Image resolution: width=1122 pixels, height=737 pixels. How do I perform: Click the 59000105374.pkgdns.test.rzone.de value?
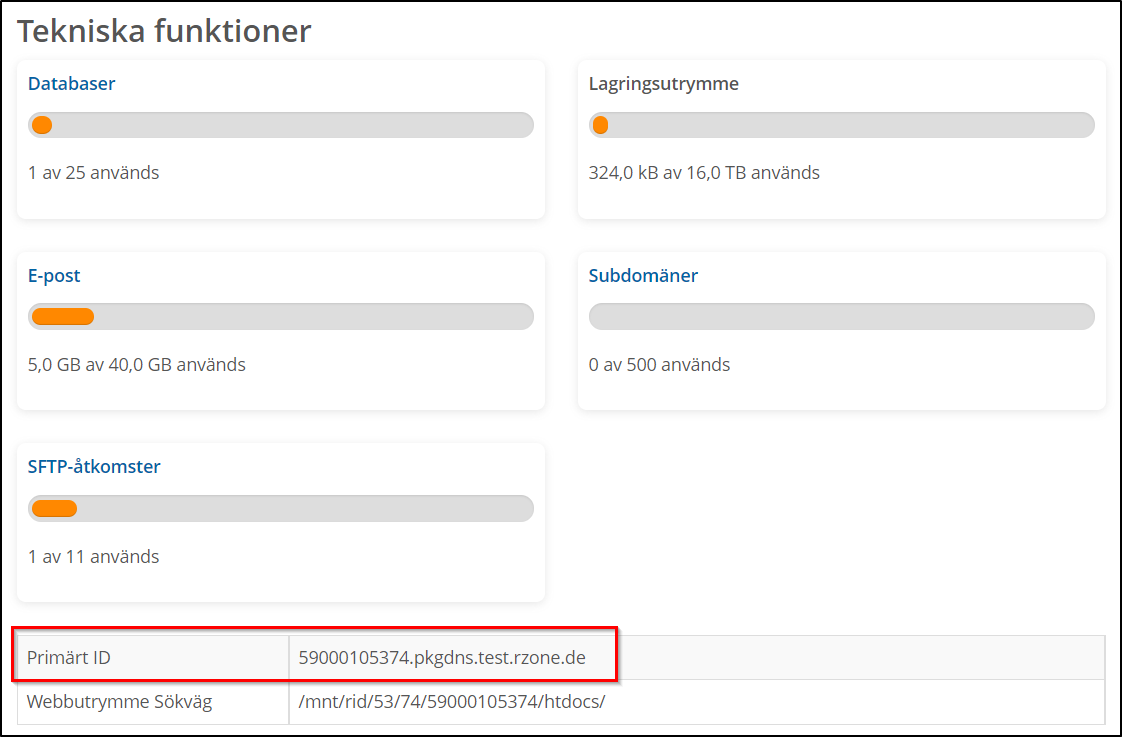(442, 657)
